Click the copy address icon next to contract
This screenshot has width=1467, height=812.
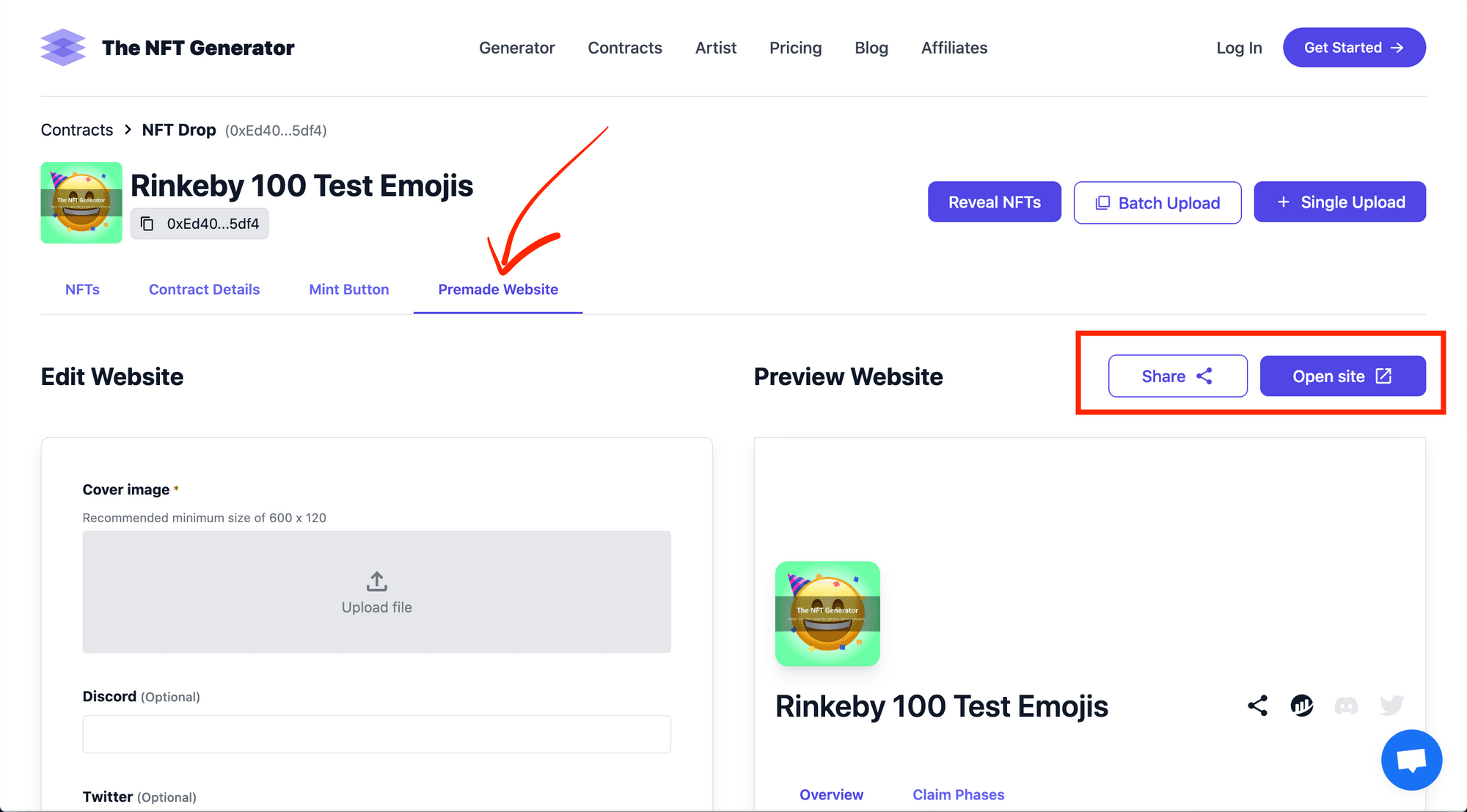click(x=148, y=223)
